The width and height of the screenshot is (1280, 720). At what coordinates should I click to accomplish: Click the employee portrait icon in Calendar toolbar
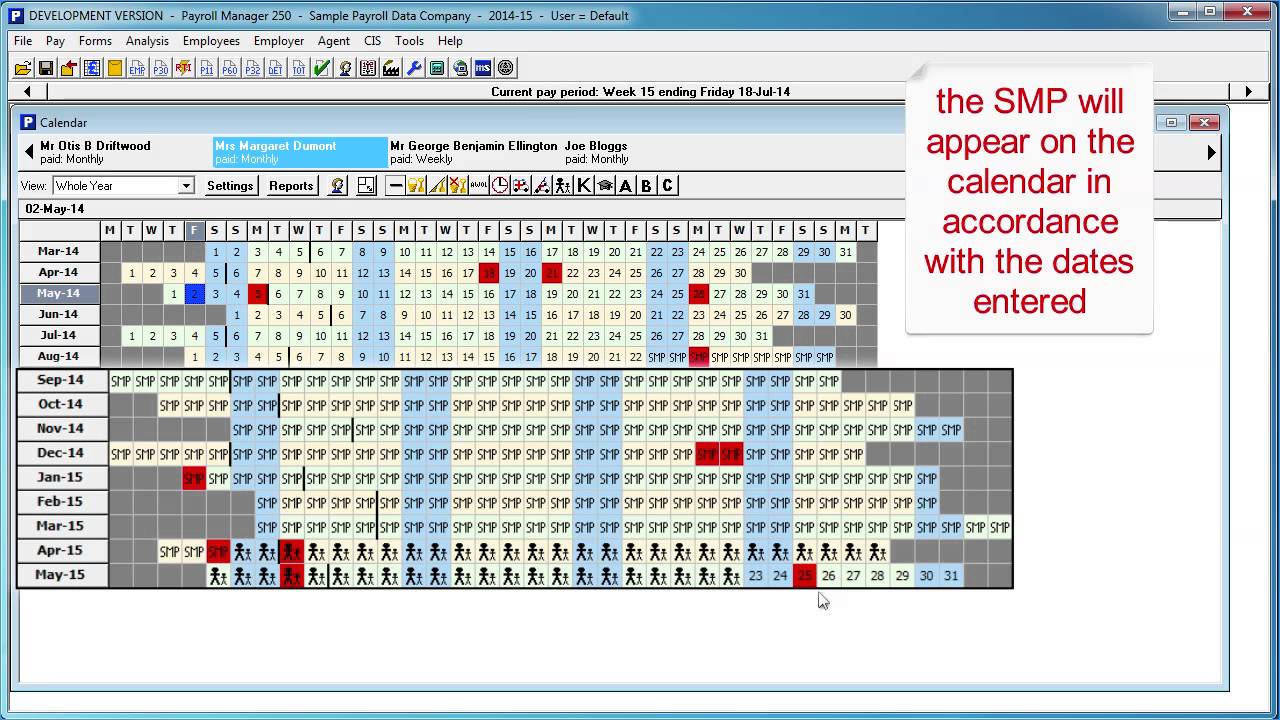(339, 185)
